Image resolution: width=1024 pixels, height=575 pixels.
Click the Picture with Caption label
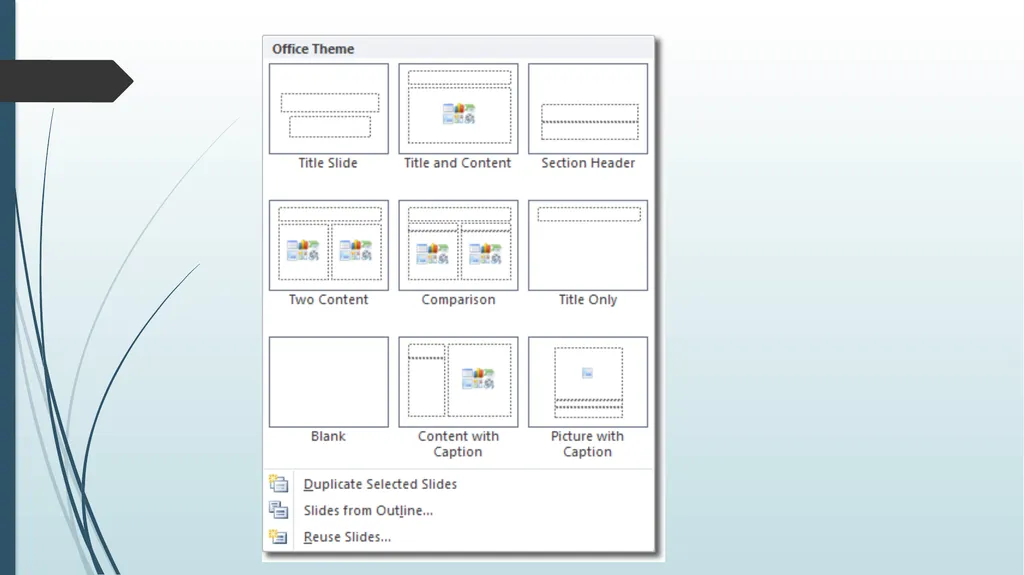coord(587,444)
